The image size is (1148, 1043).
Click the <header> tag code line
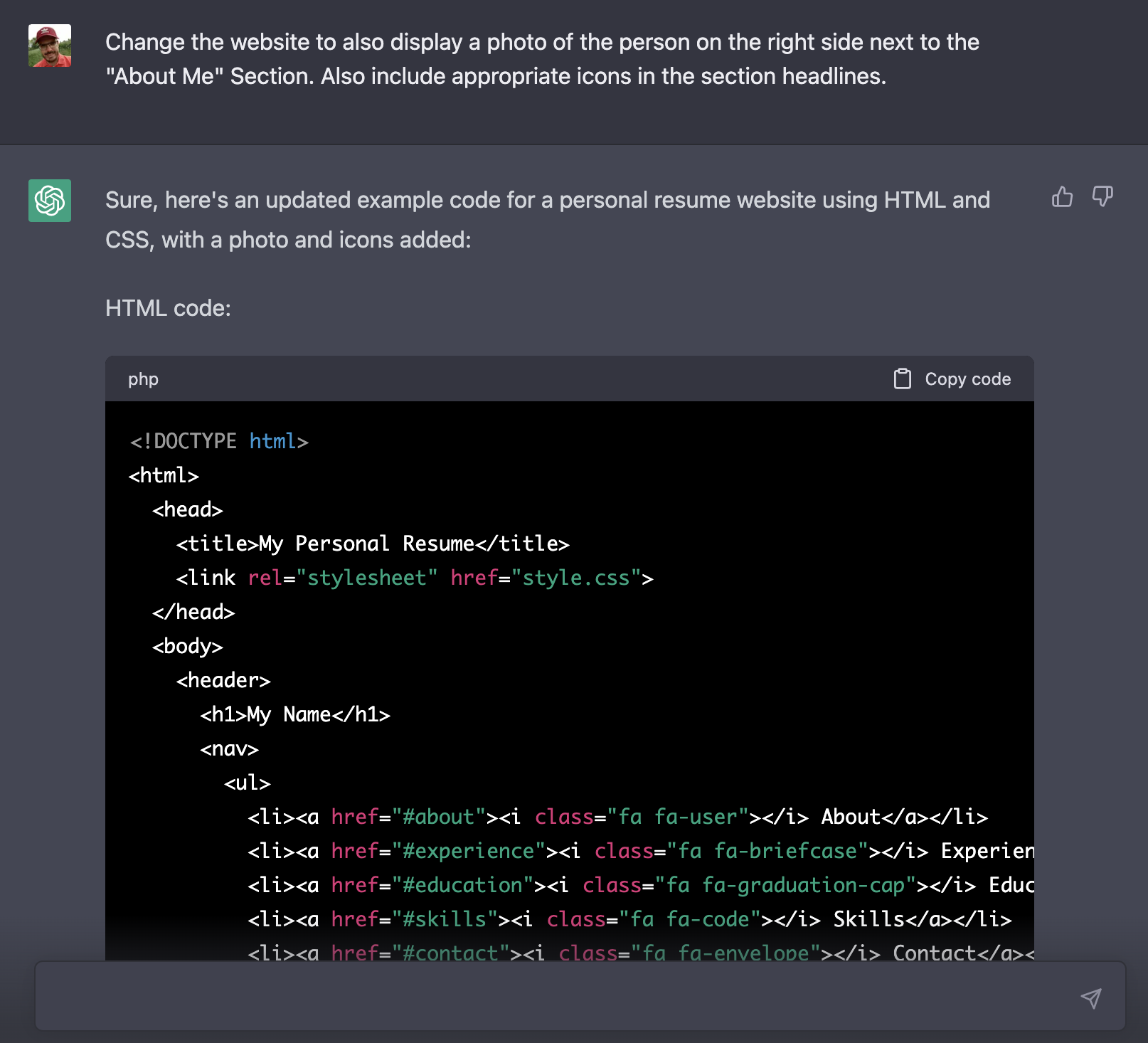[223, 680]
